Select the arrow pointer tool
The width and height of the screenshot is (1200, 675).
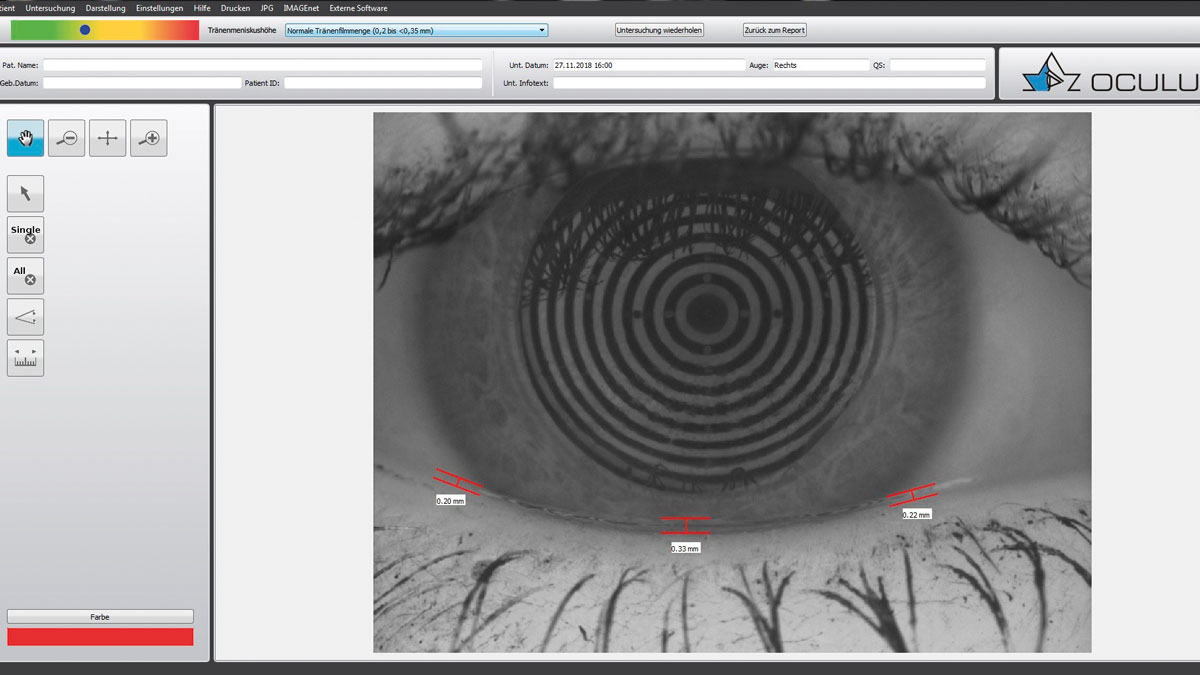point(26,193)
